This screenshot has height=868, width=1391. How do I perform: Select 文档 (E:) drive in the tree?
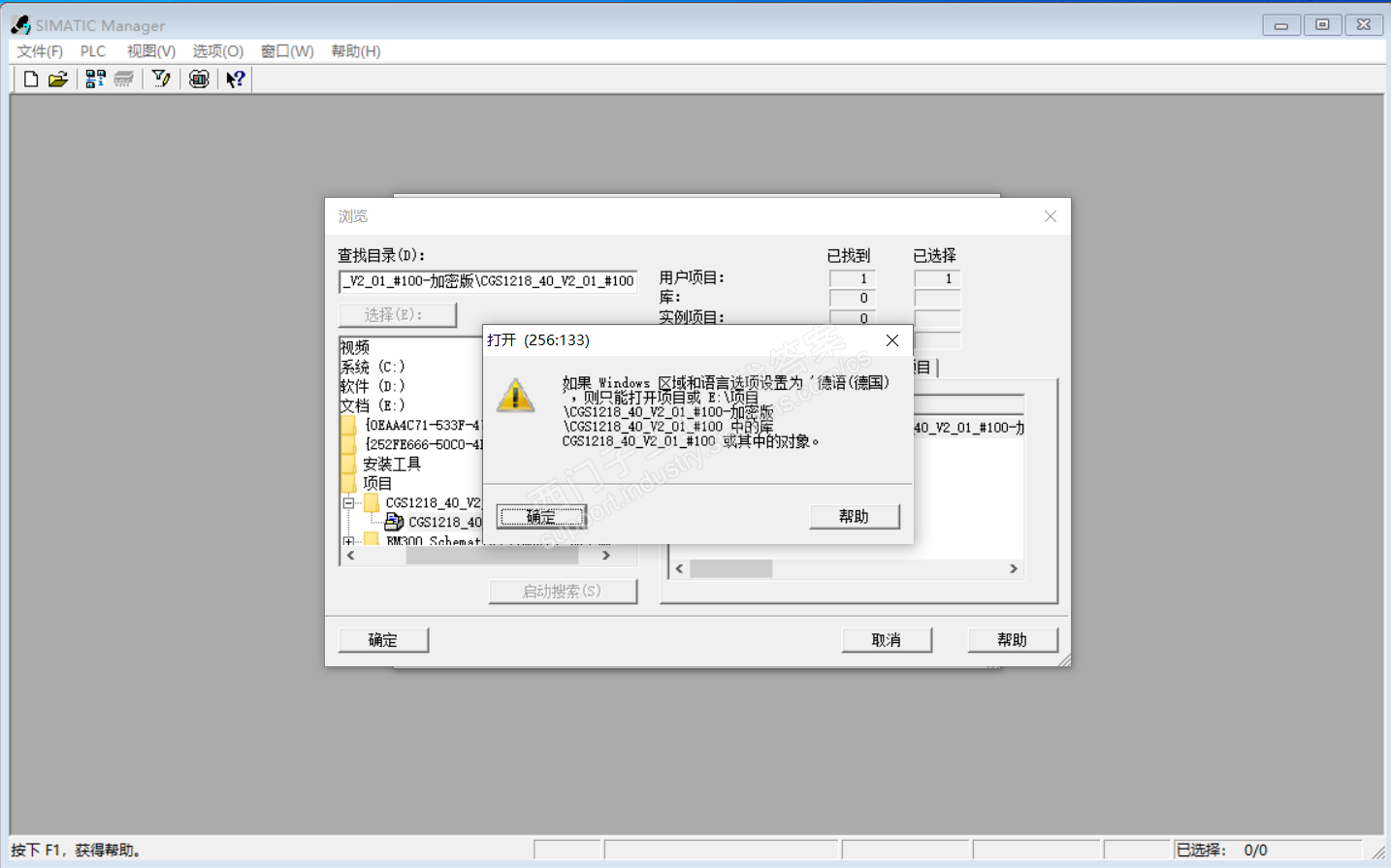(373, 405)
